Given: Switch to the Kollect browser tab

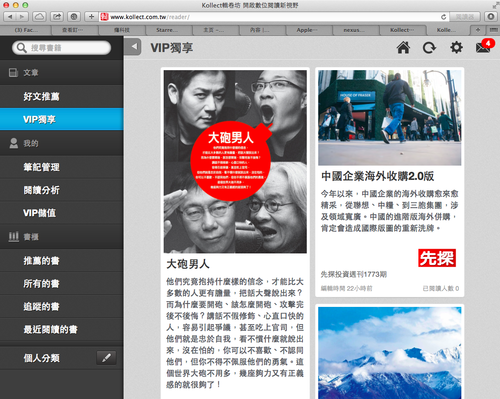Looking at the screenshot, I should point(402,30).
